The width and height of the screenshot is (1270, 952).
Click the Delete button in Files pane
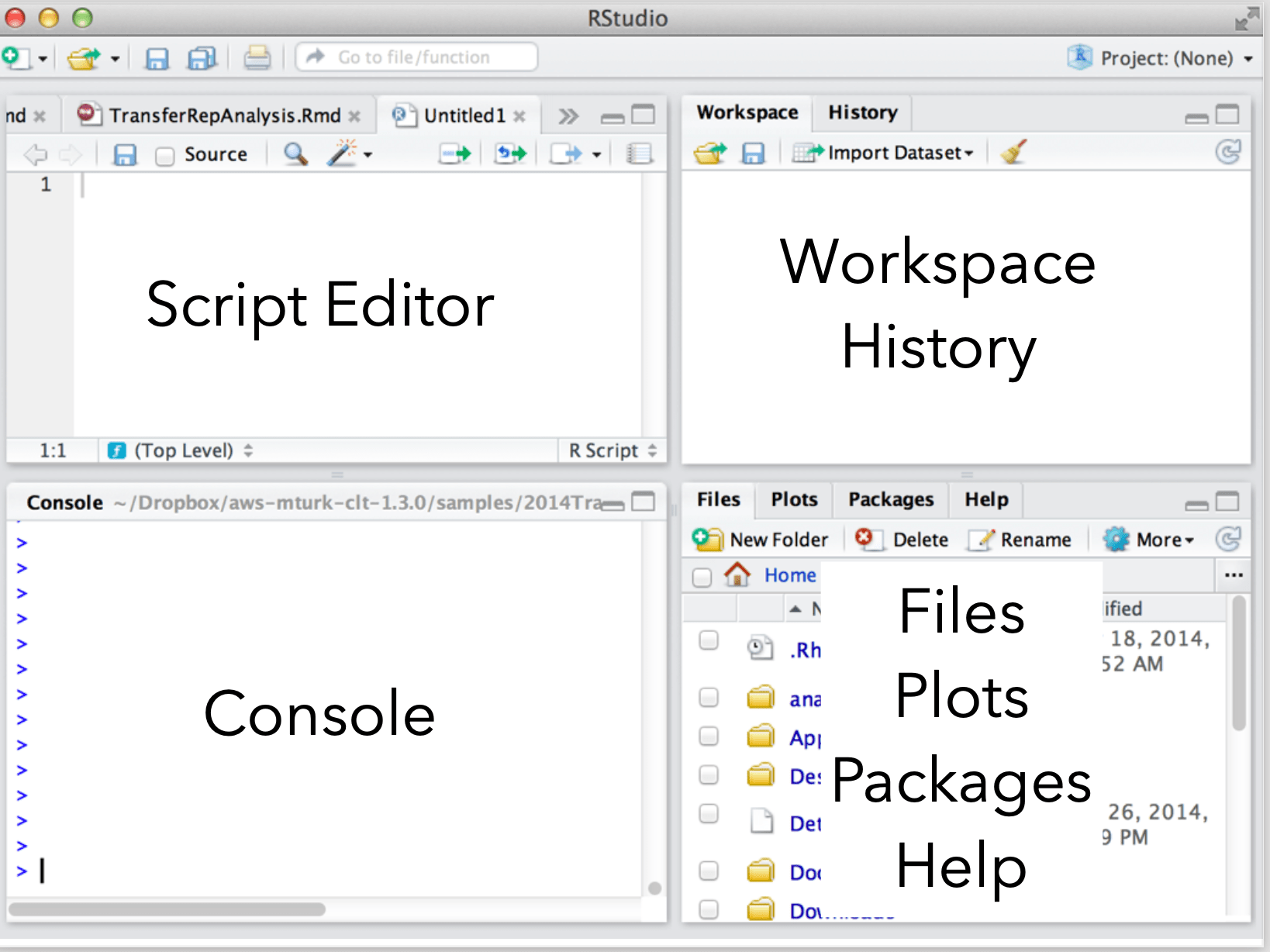click(902, 539)
